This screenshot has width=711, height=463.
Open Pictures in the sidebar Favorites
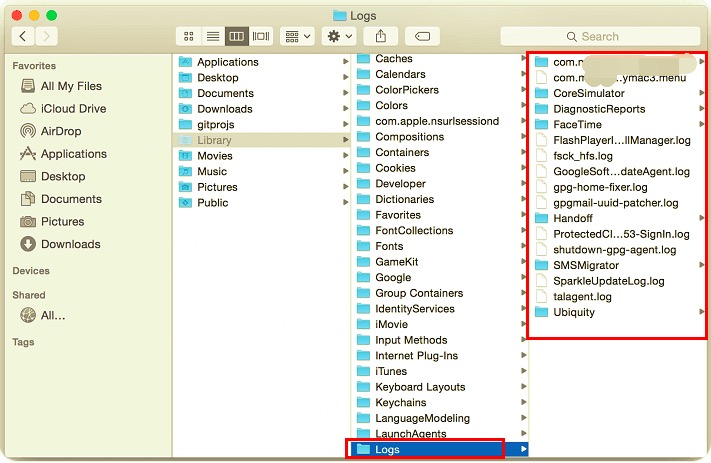pyautogui.click(x=53, y=222)
